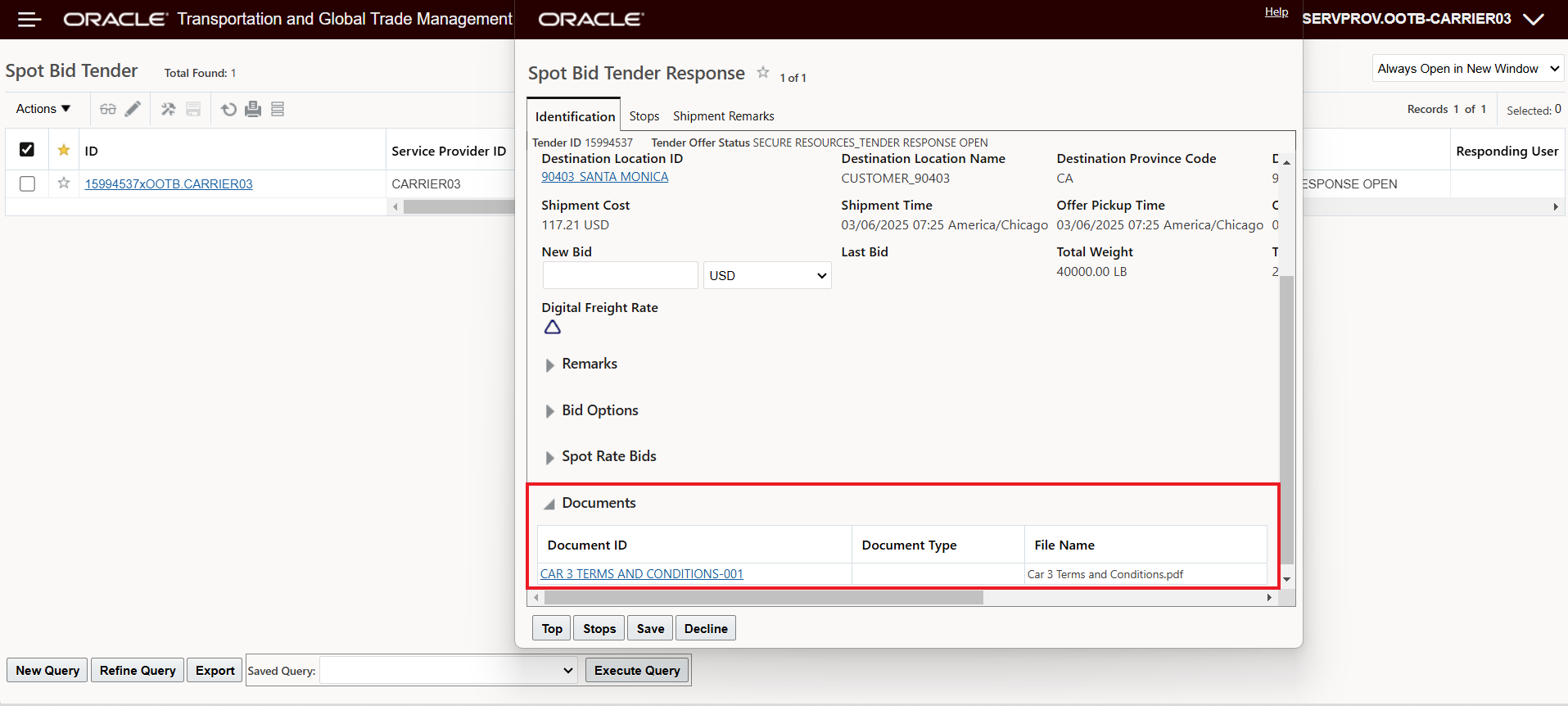Image resolution: width=1568 pixels, height=706 pixels.
Task: Open the Saved Query dropdown
Action: click(448, 671)
